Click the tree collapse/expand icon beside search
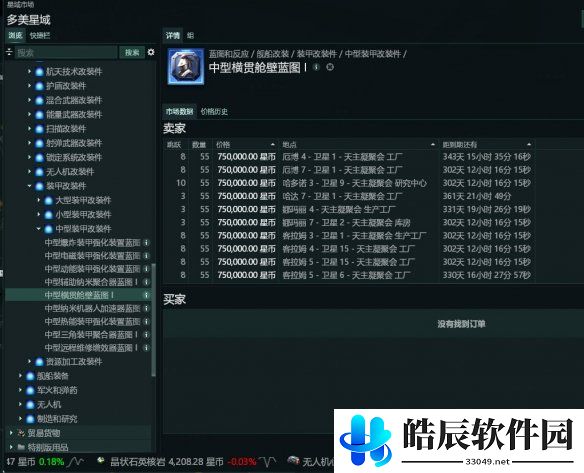This screenshot has width=584, height=473. [x=9, y=52]
